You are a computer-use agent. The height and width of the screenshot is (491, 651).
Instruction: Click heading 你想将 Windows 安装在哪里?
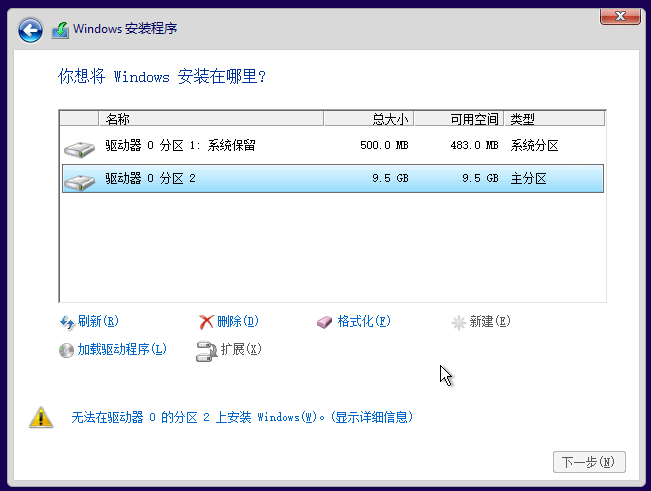pyautogui.click(x=162, y=76)
